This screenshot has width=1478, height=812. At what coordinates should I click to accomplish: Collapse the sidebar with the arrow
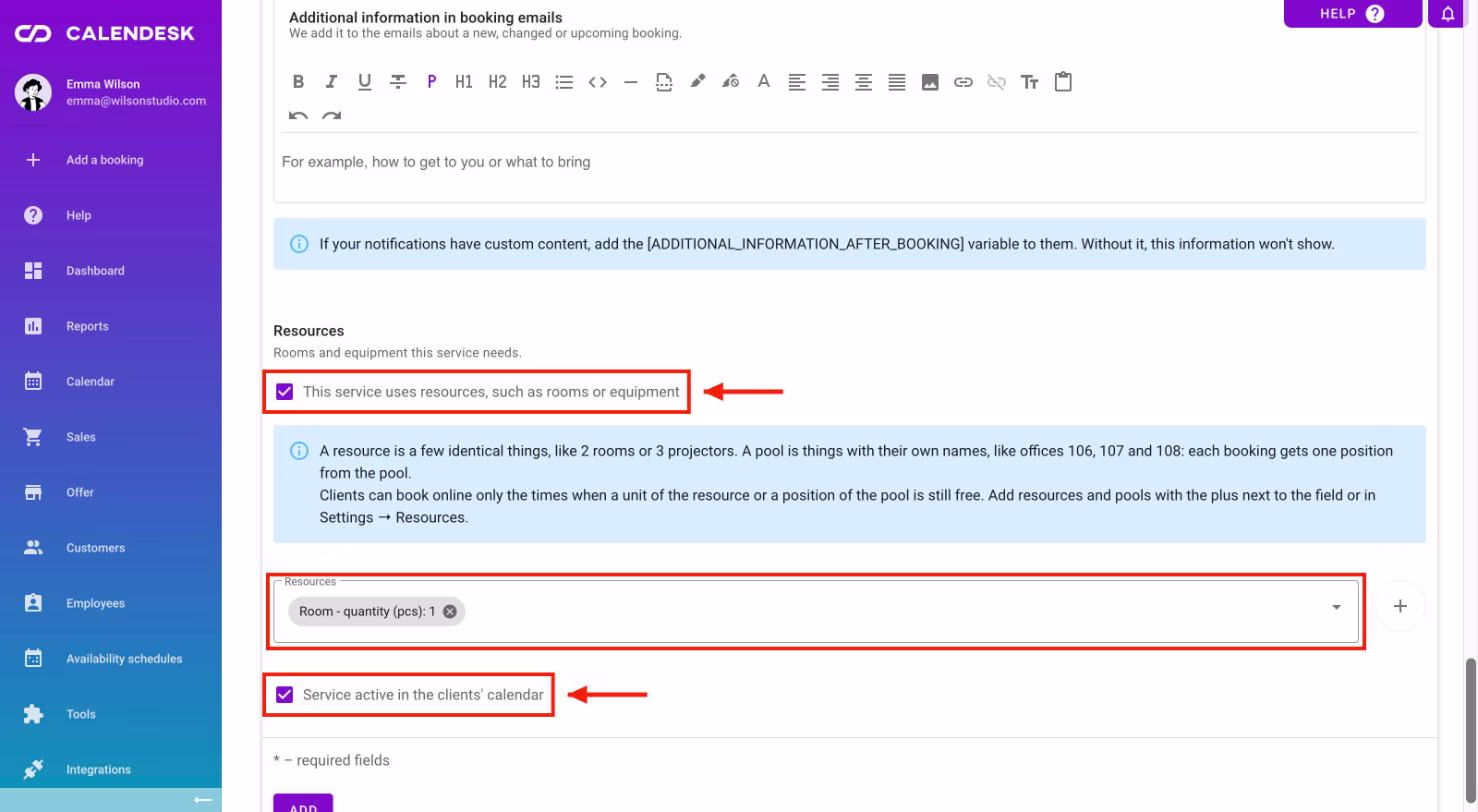(x=203, y=800)
